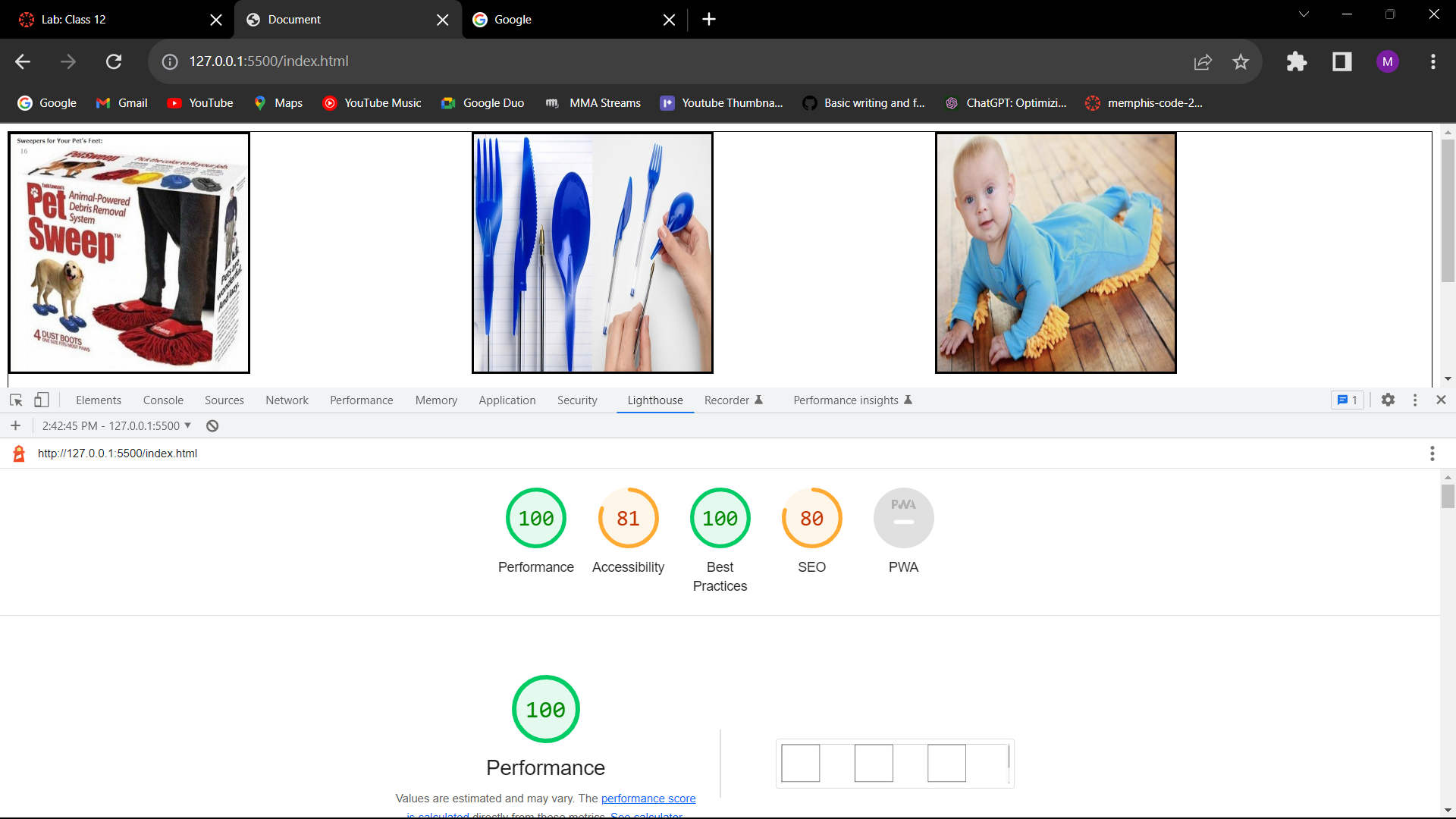Click the inspect element picker icon
Image resolution: width=1456 pixels, height=819 pixels.
pyautogui.click(x=16, y=400)
